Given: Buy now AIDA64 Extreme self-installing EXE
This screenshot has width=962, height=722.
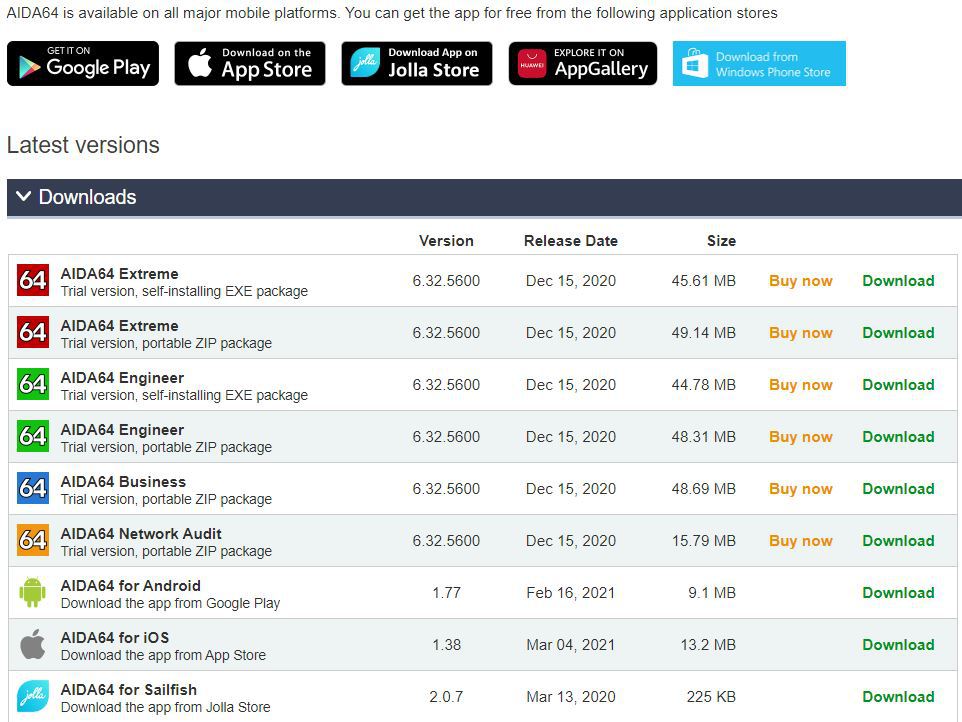Looking at the screenshot, I should click(801, 281).
